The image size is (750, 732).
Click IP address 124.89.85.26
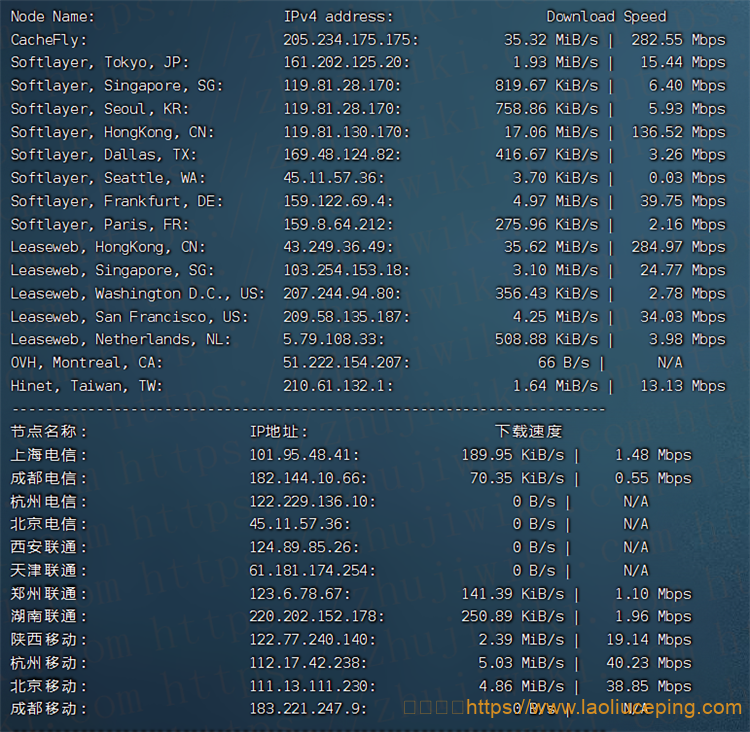(x=304, y=547)
